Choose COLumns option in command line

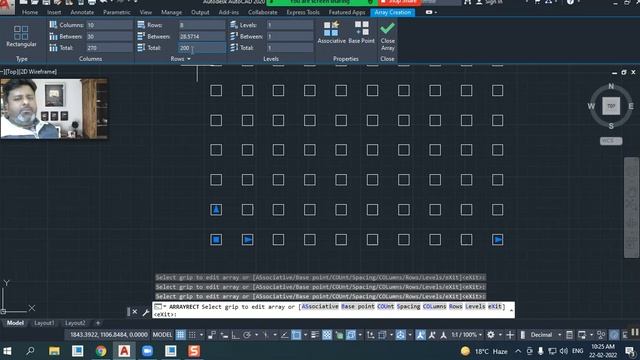(434, 307)
